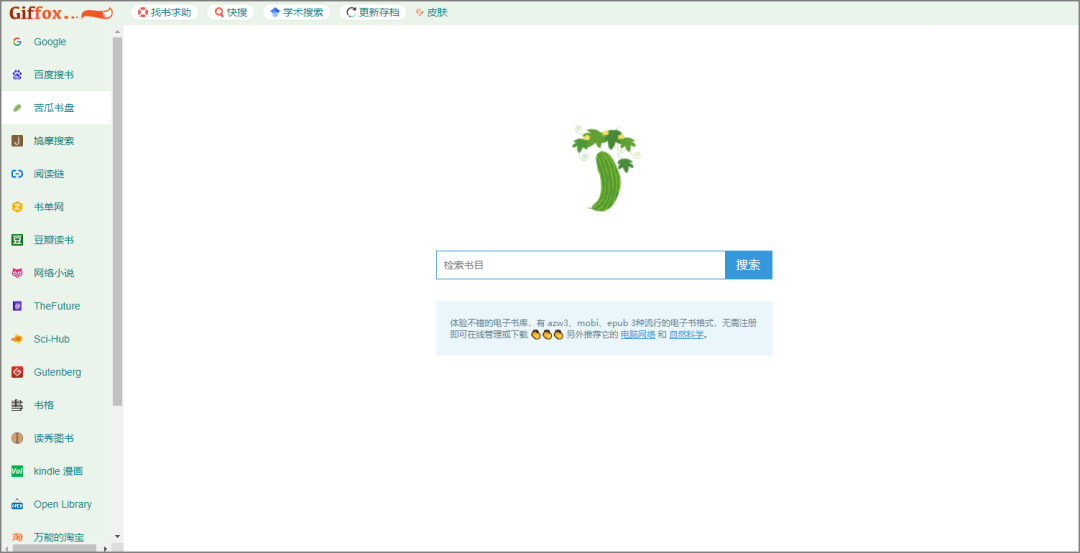Click the sidebar scroll down arrow
1080x553 pixels.
tap(117, 537)
